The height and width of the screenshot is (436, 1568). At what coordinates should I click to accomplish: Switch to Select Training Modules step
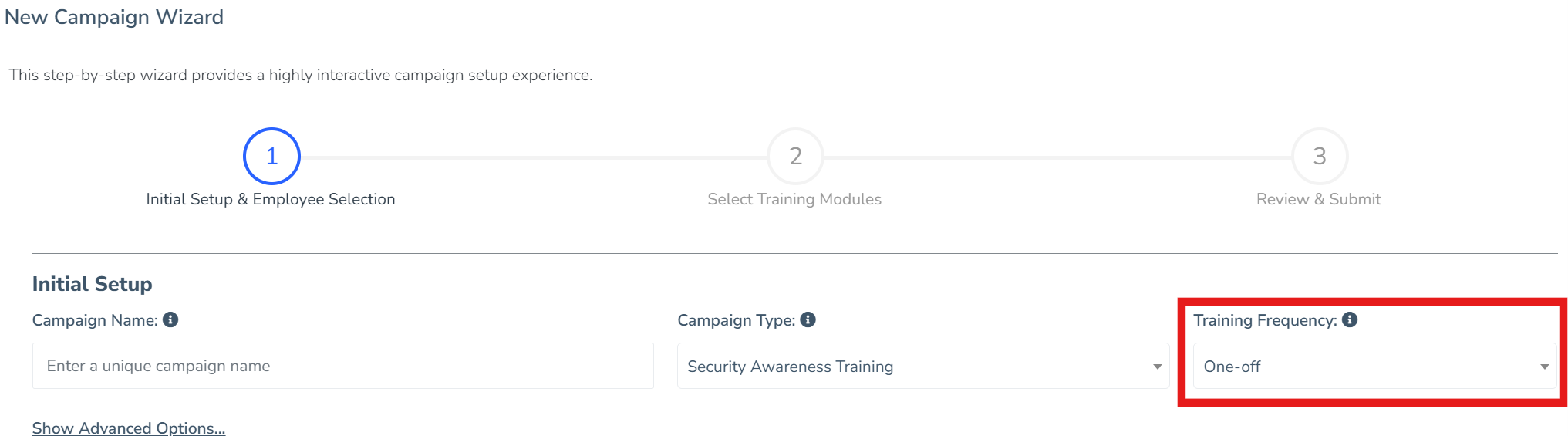point(794,199)
